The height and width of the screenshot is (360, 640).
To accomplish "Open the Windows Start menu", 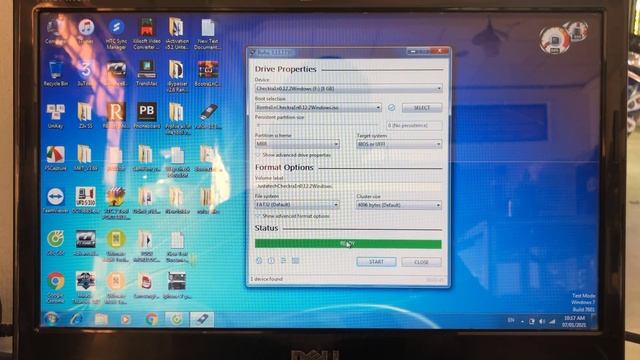I will (51, 319).
